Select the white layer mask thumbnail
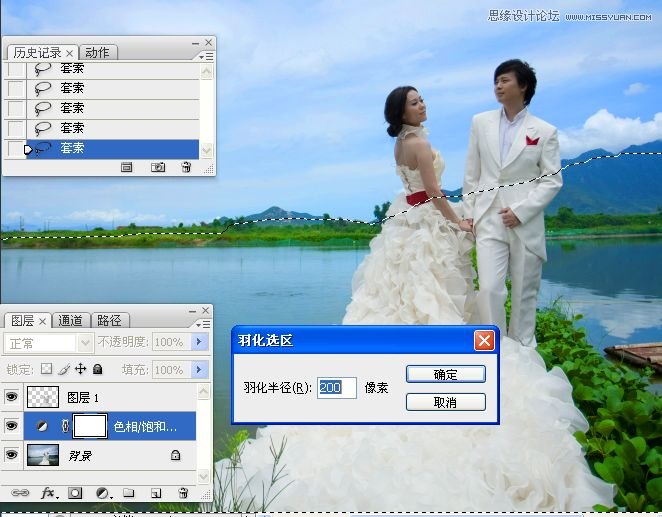 [90, 426]
